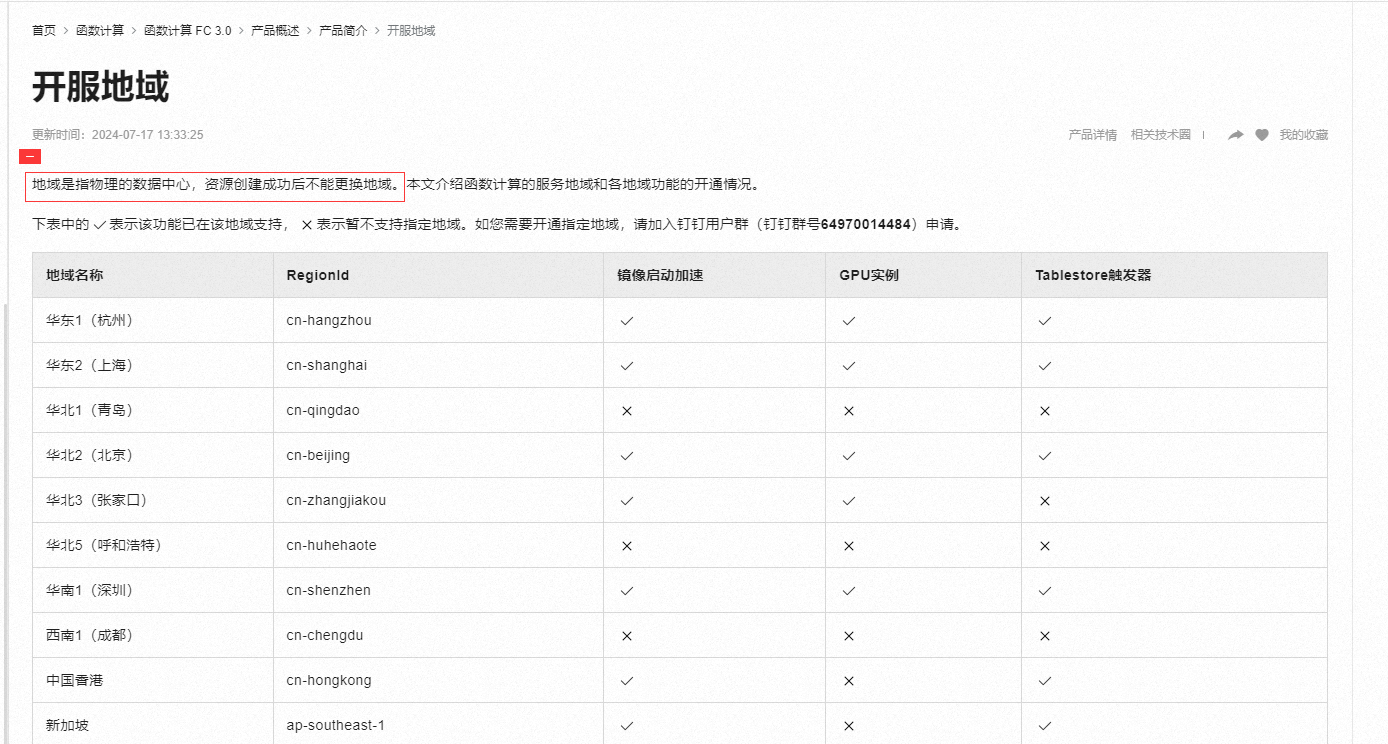This screenshot has width=1388, height=744.
Task: Click Tablestore checkmark in cn-shanghai row
Action: point(1045,366)
